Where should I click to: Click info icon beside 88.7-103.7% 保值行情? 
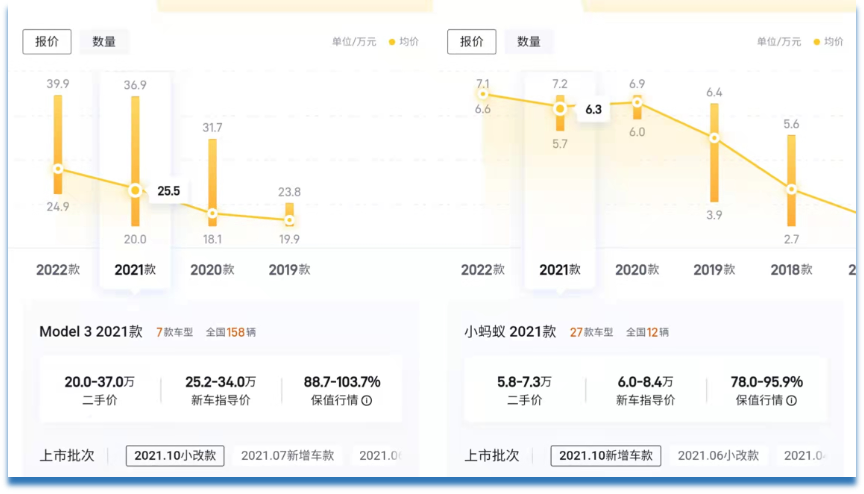click(x=366, y=400)
